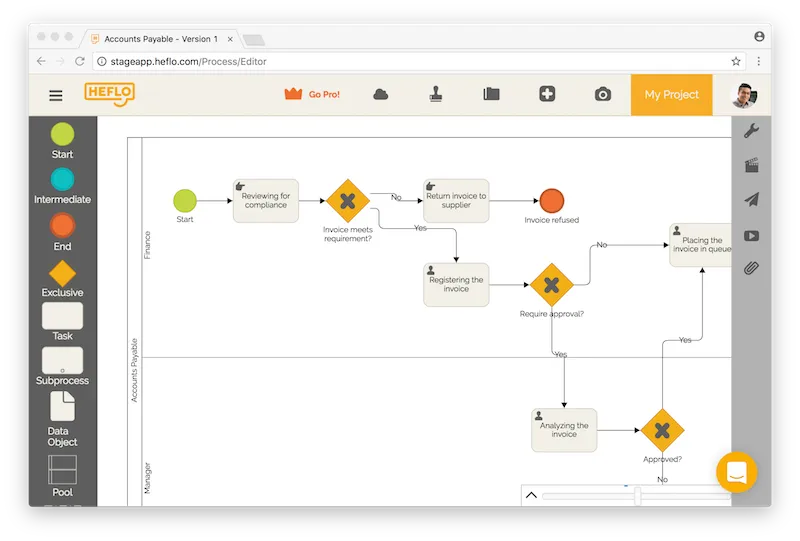The image size is (800, 541).
Task: Pick the Intermediate event from palette
Action: click(x=62, y=180)
